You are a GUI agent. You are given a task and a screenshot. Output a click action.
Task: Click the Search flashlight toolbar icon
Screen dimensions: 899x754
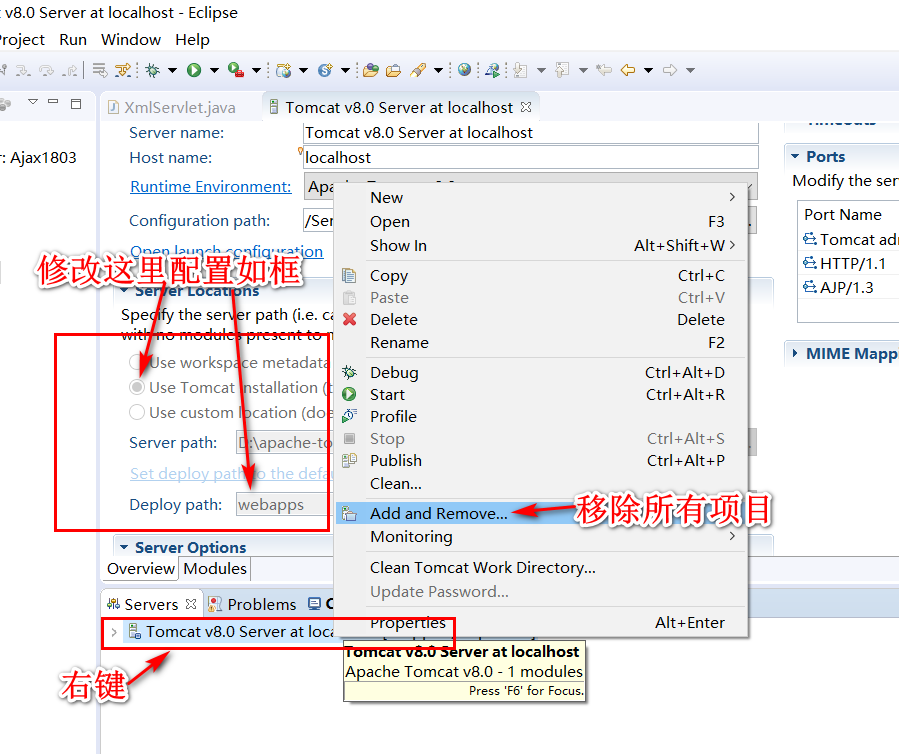[x=418, y=71]
